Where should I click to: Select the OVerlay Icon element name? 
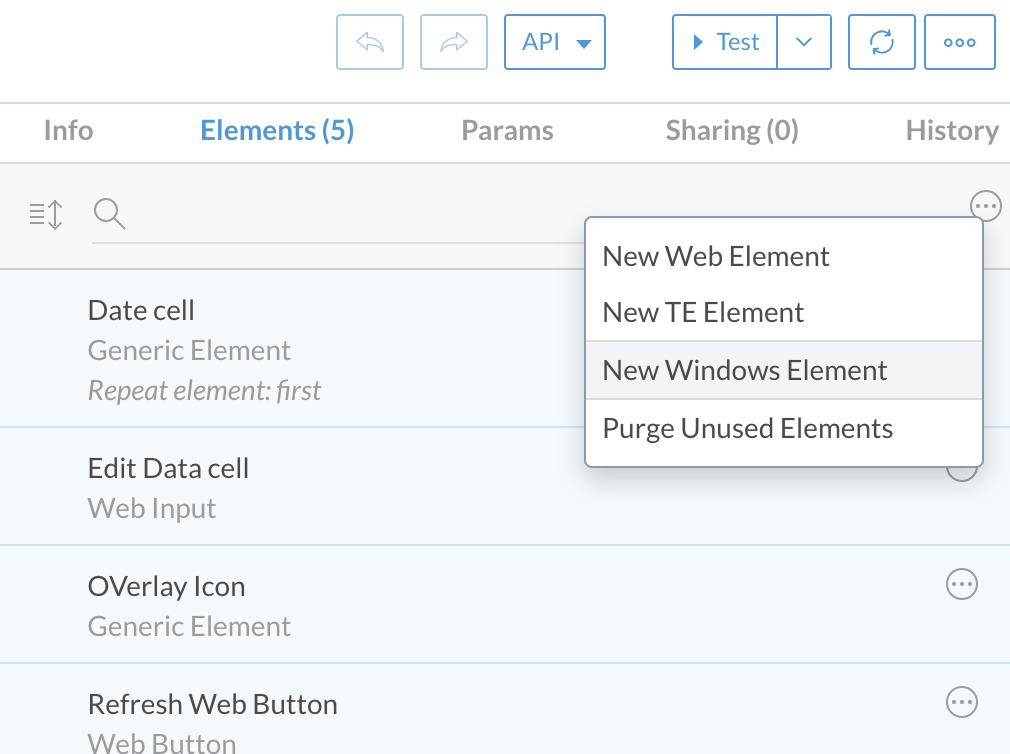point(166,587)
